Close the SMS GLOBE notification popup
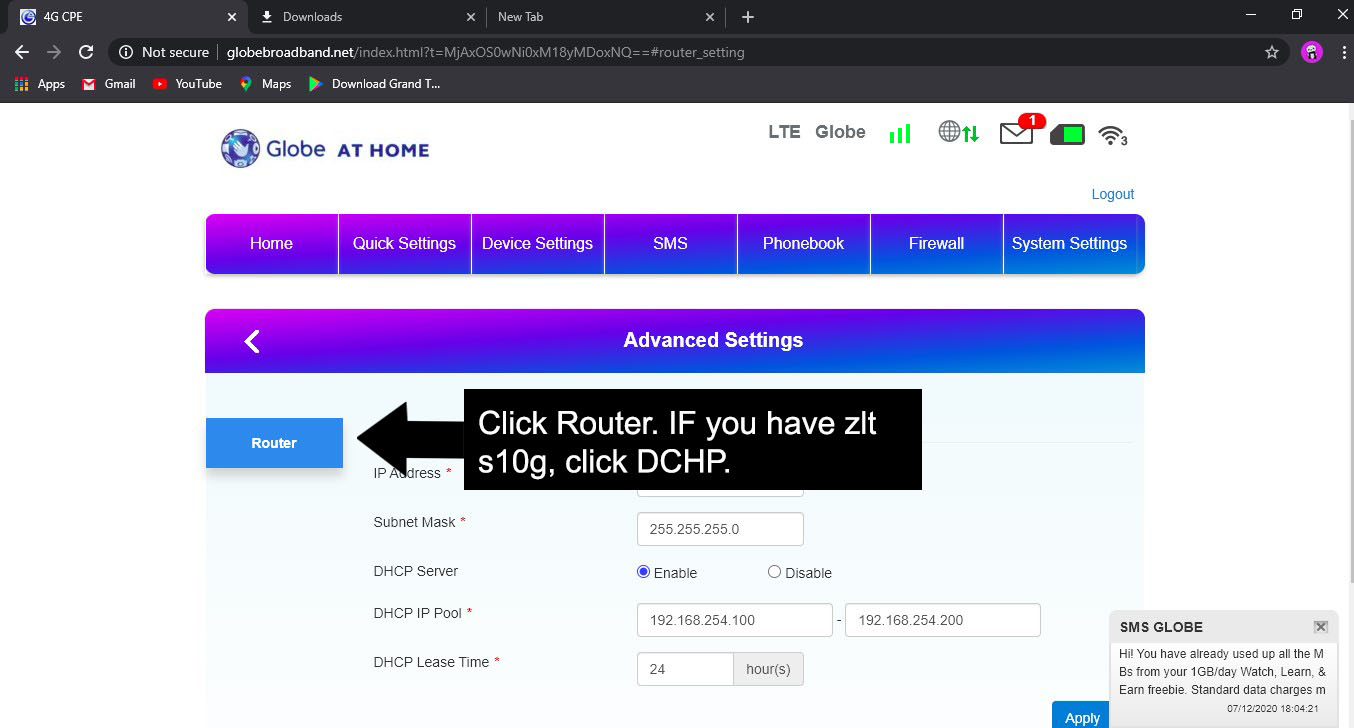The image size is (1354, 728). [x=1321, y=627]
